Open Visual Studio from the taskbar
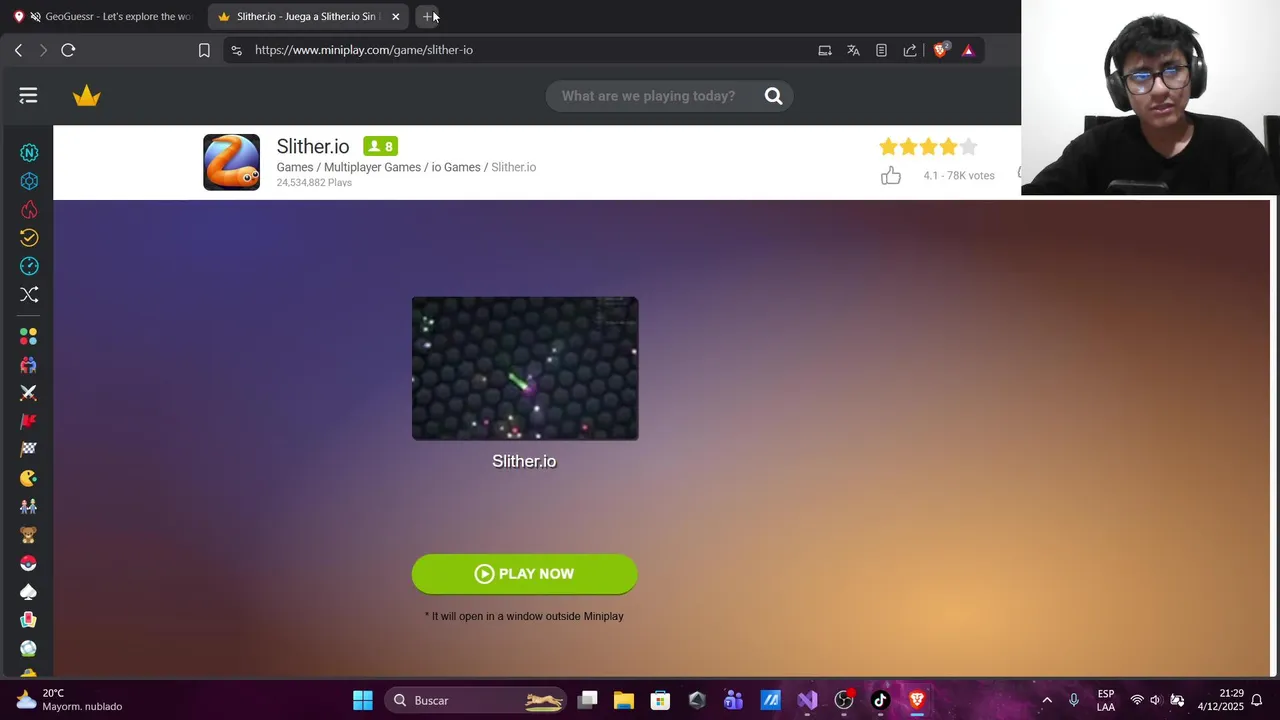 (x=807, y=700)
